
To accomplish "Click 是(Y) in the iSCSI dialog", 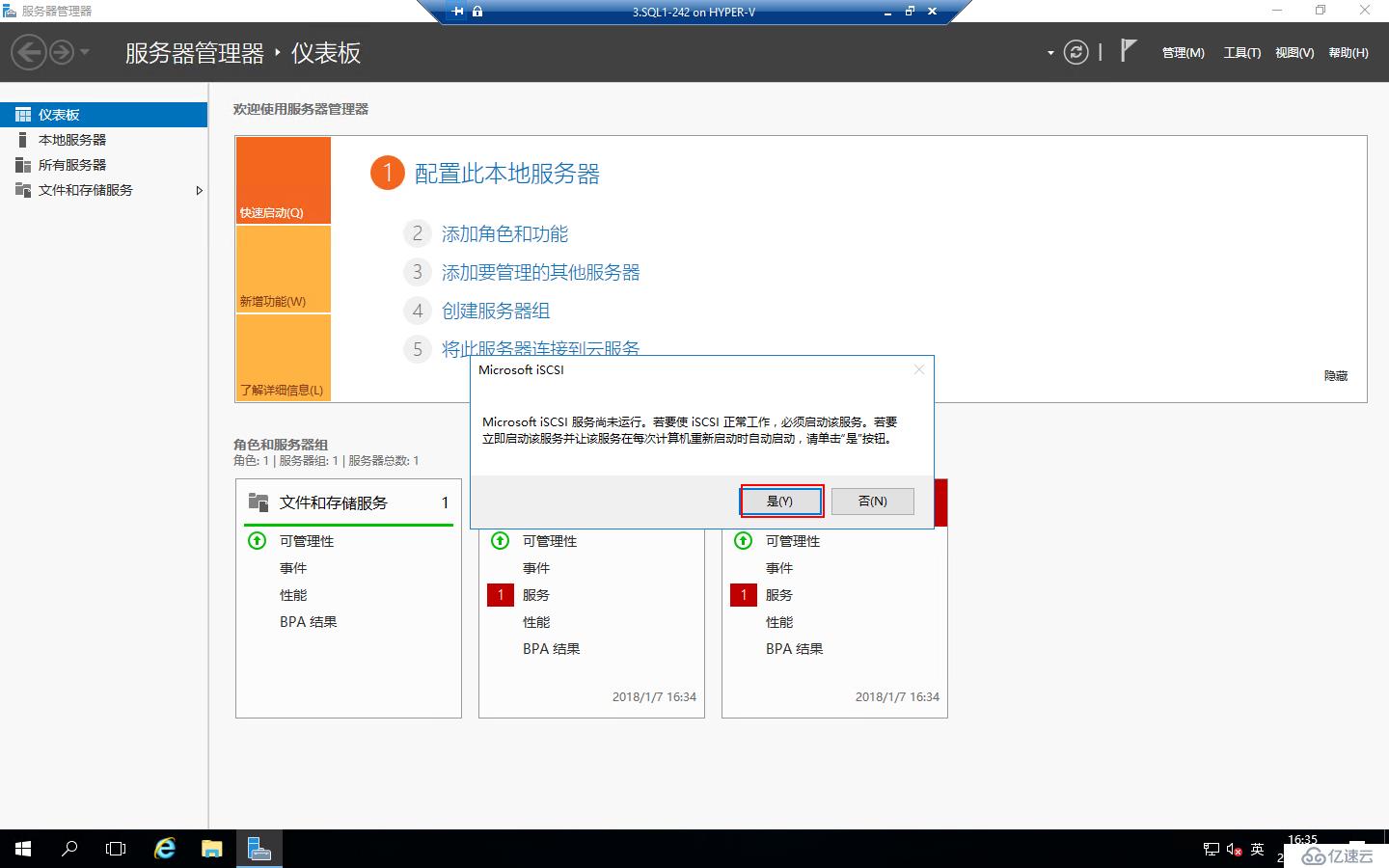I will click(x=781, y=502).
